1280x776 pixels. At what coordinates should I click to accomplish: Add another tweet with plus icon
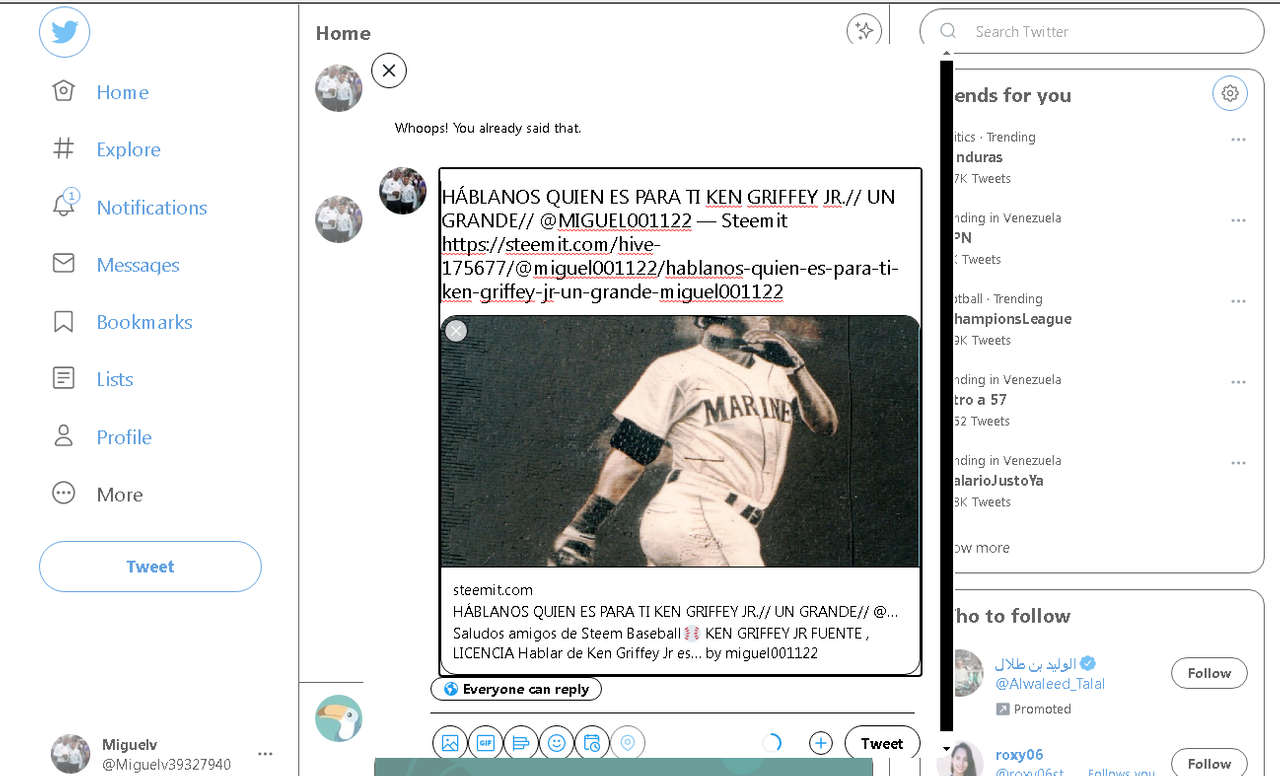coord(821,743)
